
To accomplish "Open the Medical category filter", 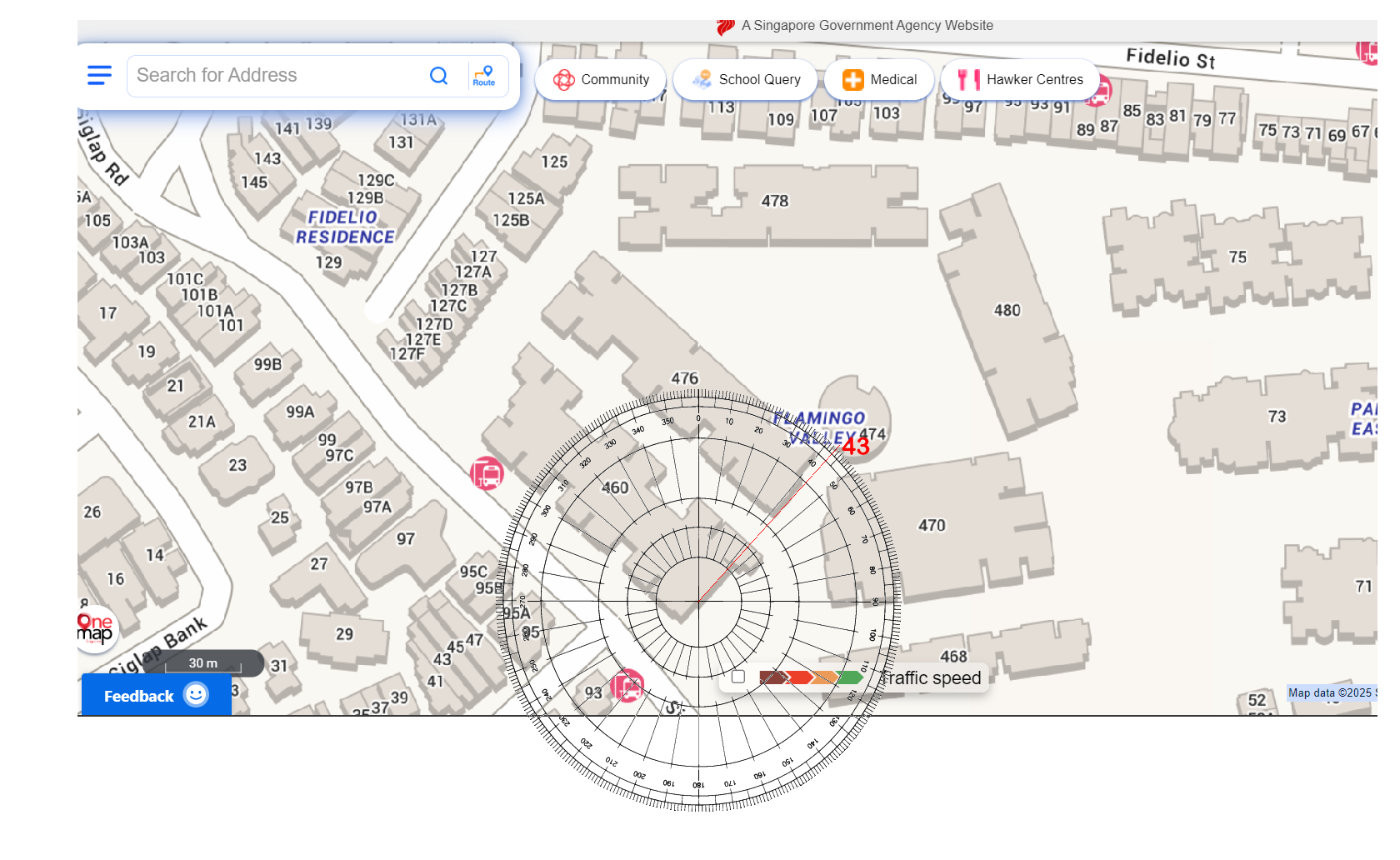I will pyautogui.click(x=879, y=80).
